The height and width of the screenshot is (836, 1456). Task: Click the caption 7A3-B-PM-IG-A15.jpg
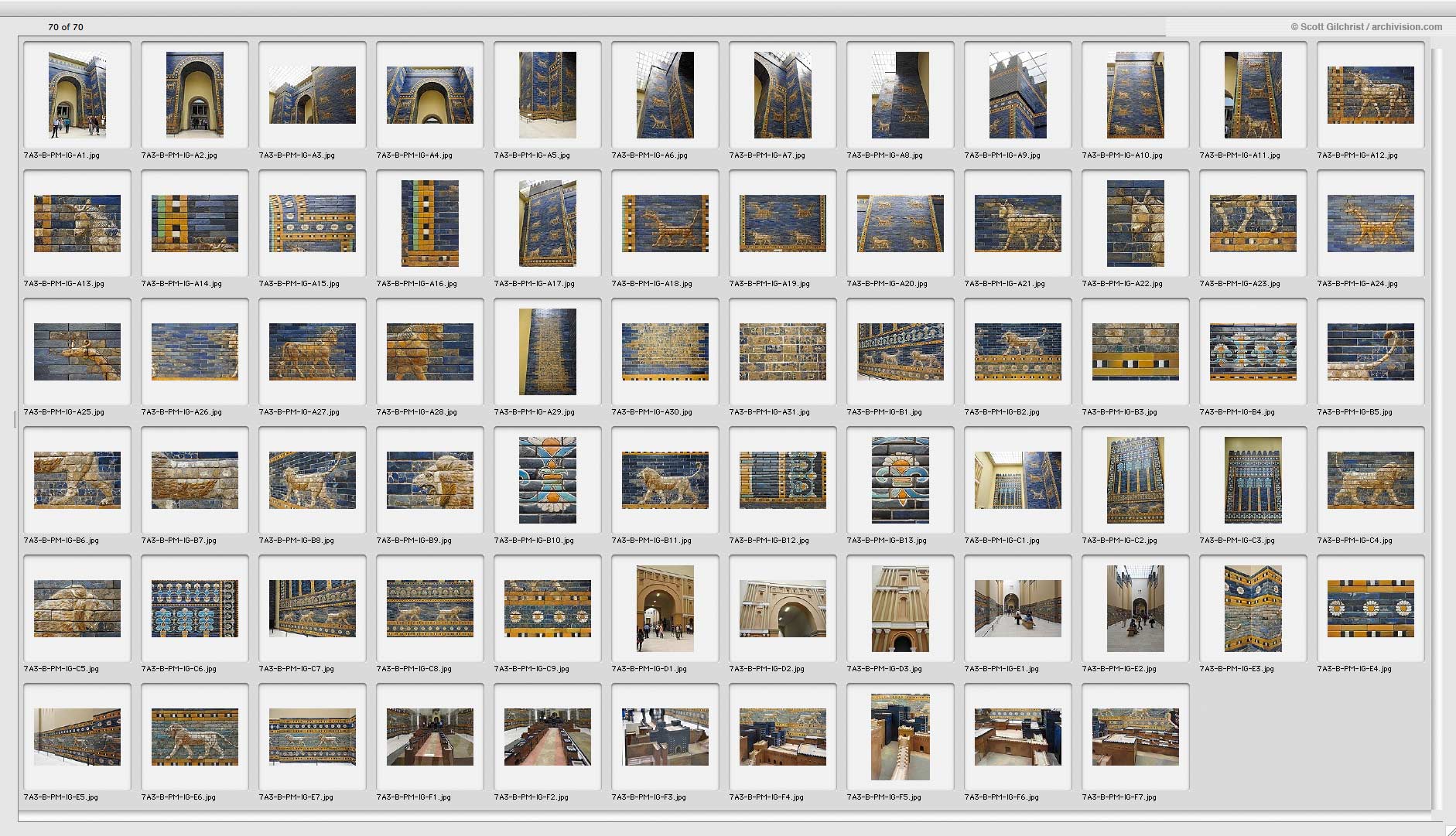tap(299, 284)
